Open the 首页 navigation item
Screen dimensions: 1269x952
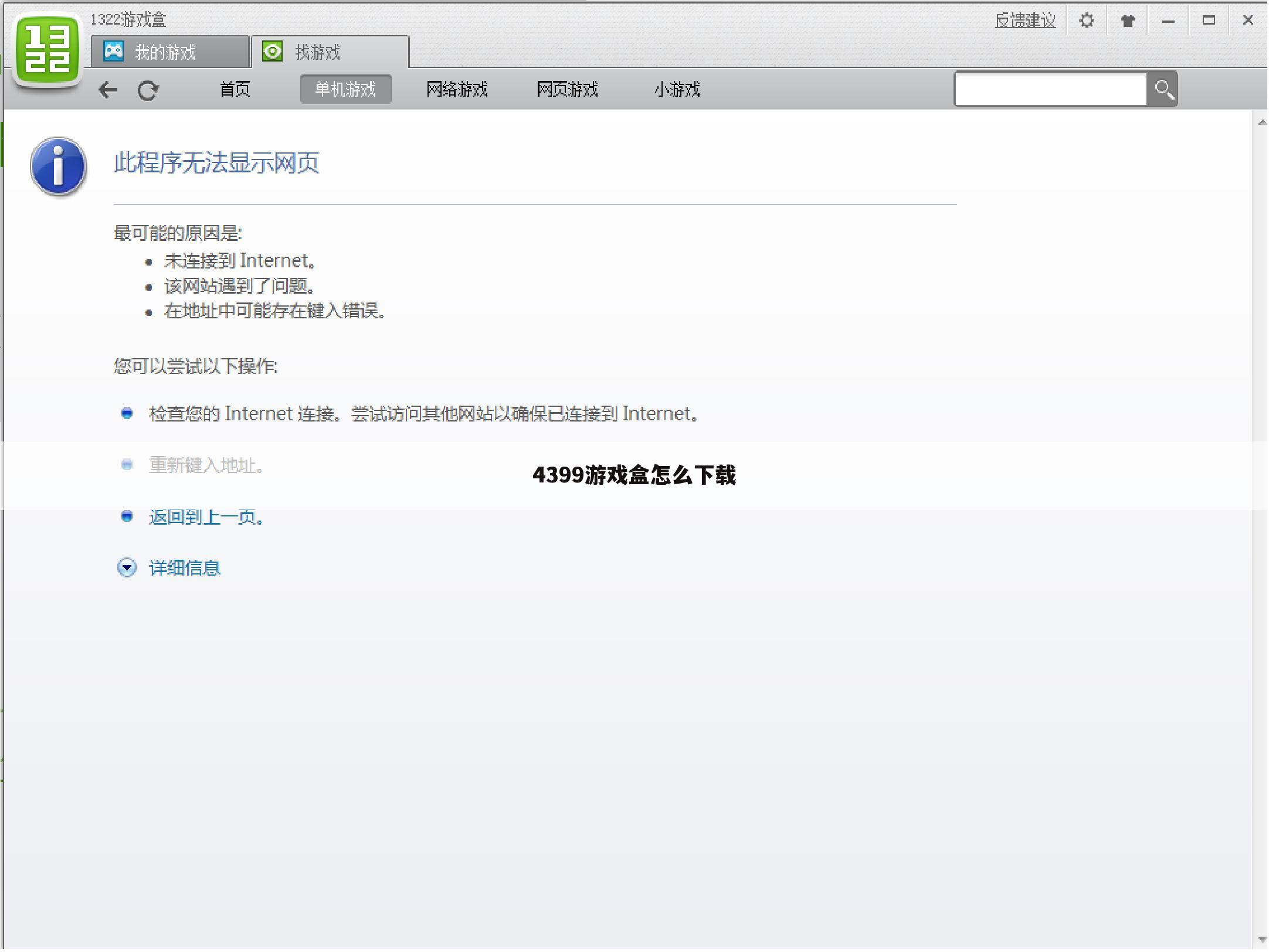[235, 89]
